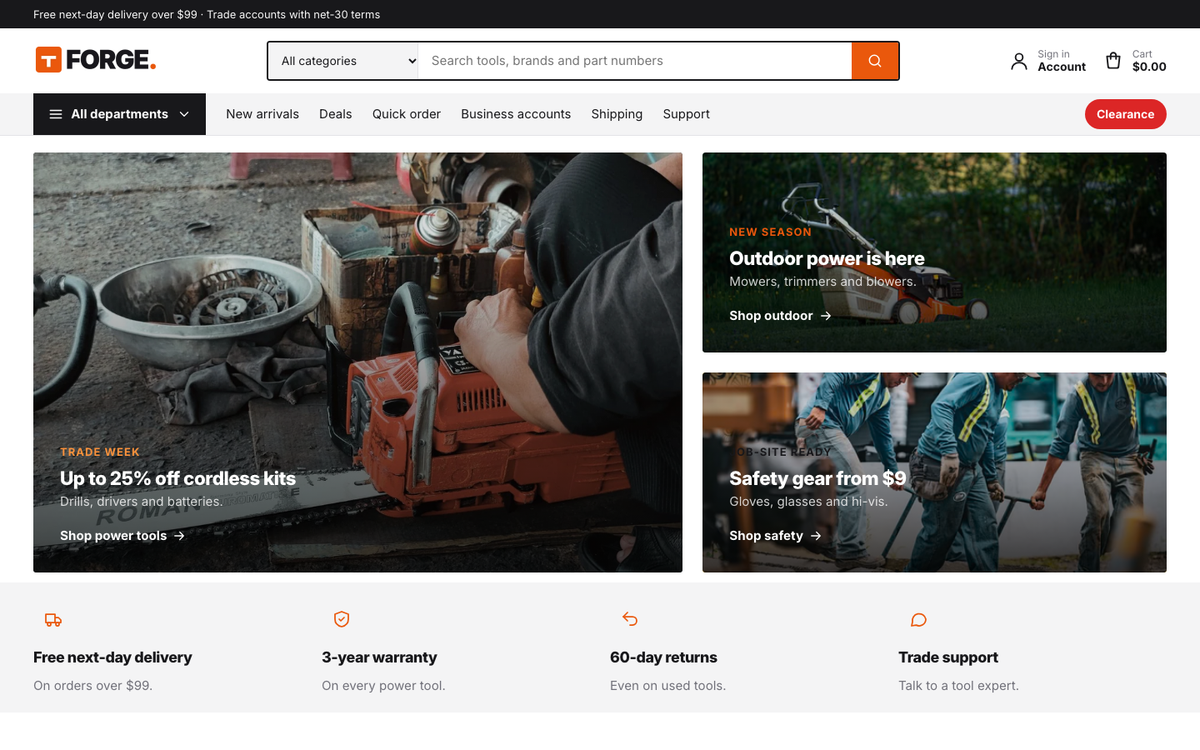Viewport: 1200px width, 750px height.
Task: Click arrow beside Shop outdoor
Action: (x=826, y=316)
